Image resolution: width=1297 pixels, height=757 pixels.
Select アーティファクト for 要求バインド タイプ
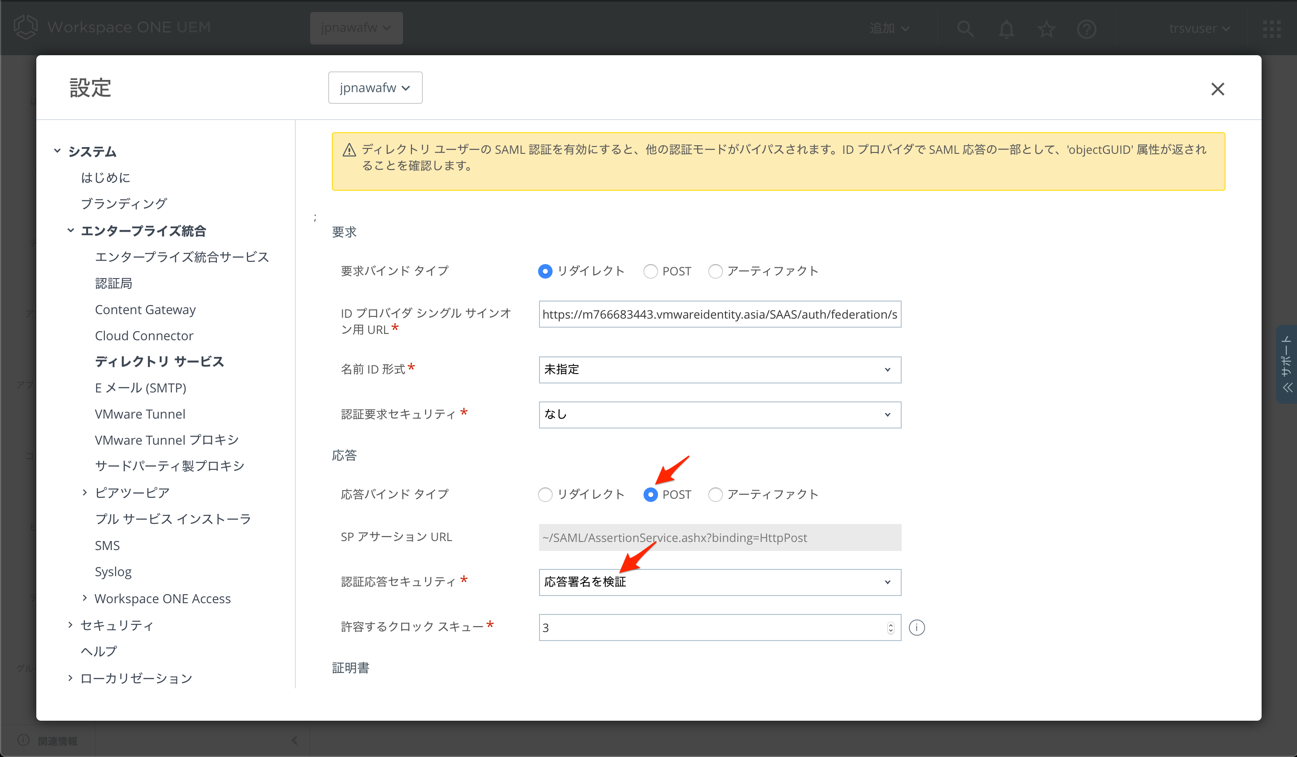coord(715,271)
